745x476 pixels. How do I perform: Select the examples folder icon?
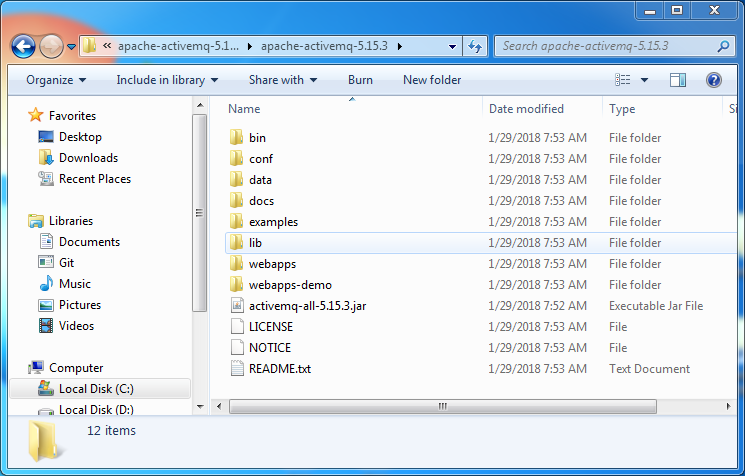pos(237,221)
